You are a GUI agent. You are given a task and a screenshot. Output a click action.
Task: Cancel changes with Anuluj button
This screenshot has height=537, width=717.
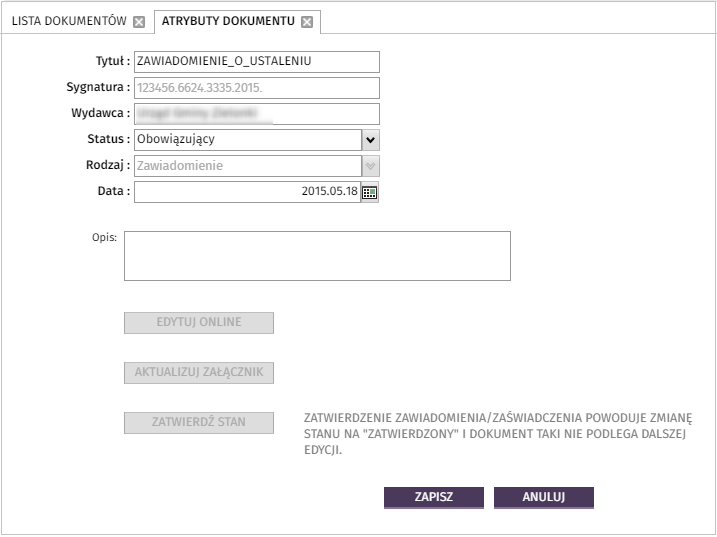click(544, 497)
